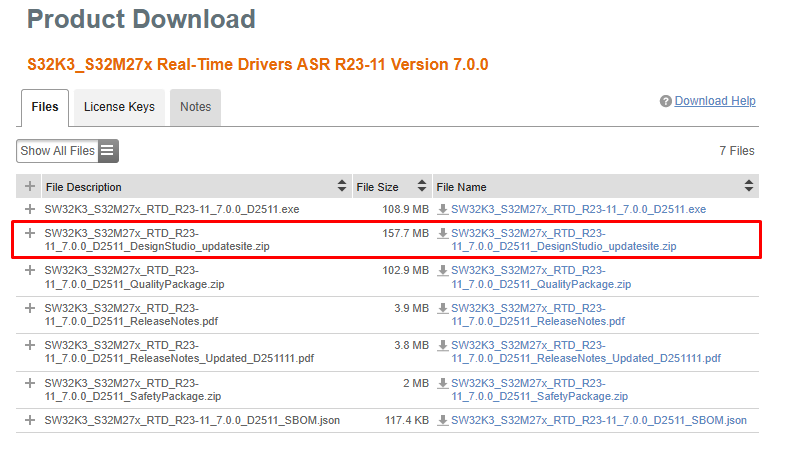Click the D2511.exe file description text
This screenshot has height=450, width=806.
172,209
